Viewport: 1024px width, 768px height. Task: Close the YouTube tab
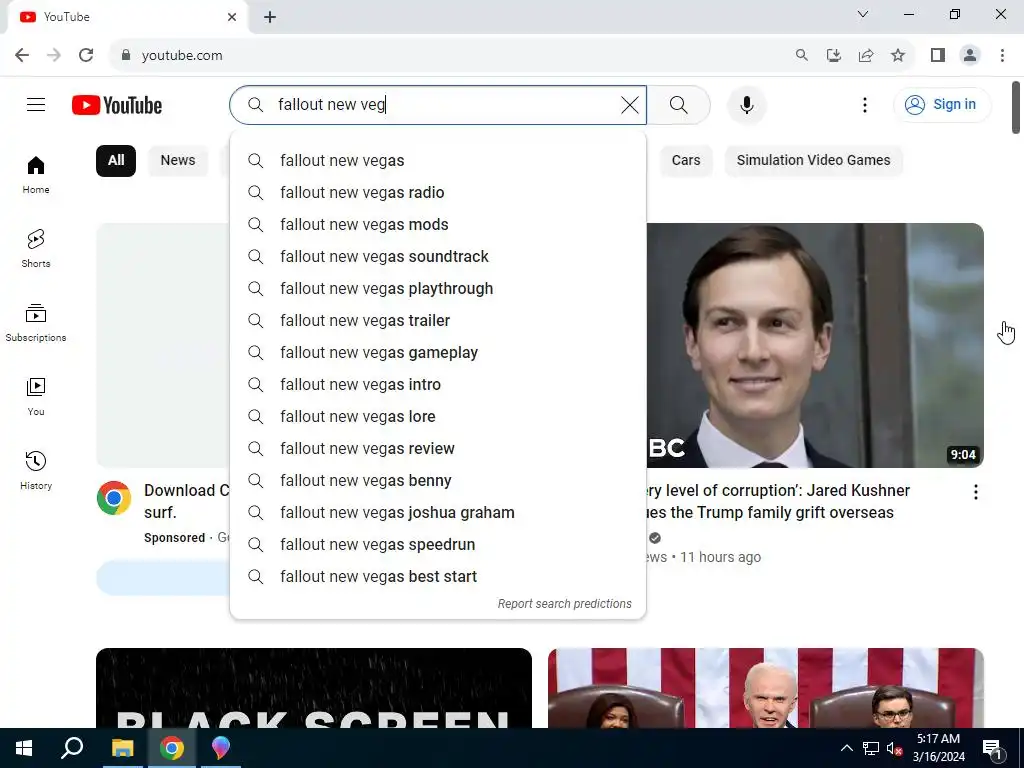232,17
